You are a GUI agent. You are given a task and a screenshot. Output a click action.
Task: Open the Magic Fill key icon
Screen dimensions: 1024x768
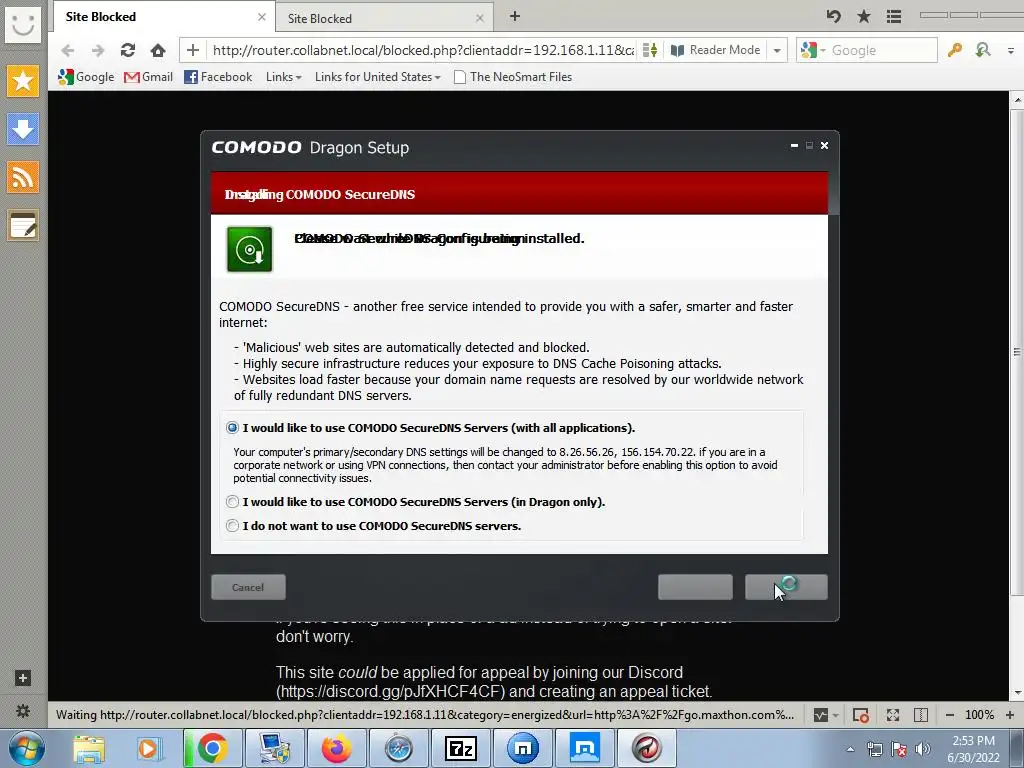(x=955, y=50)
